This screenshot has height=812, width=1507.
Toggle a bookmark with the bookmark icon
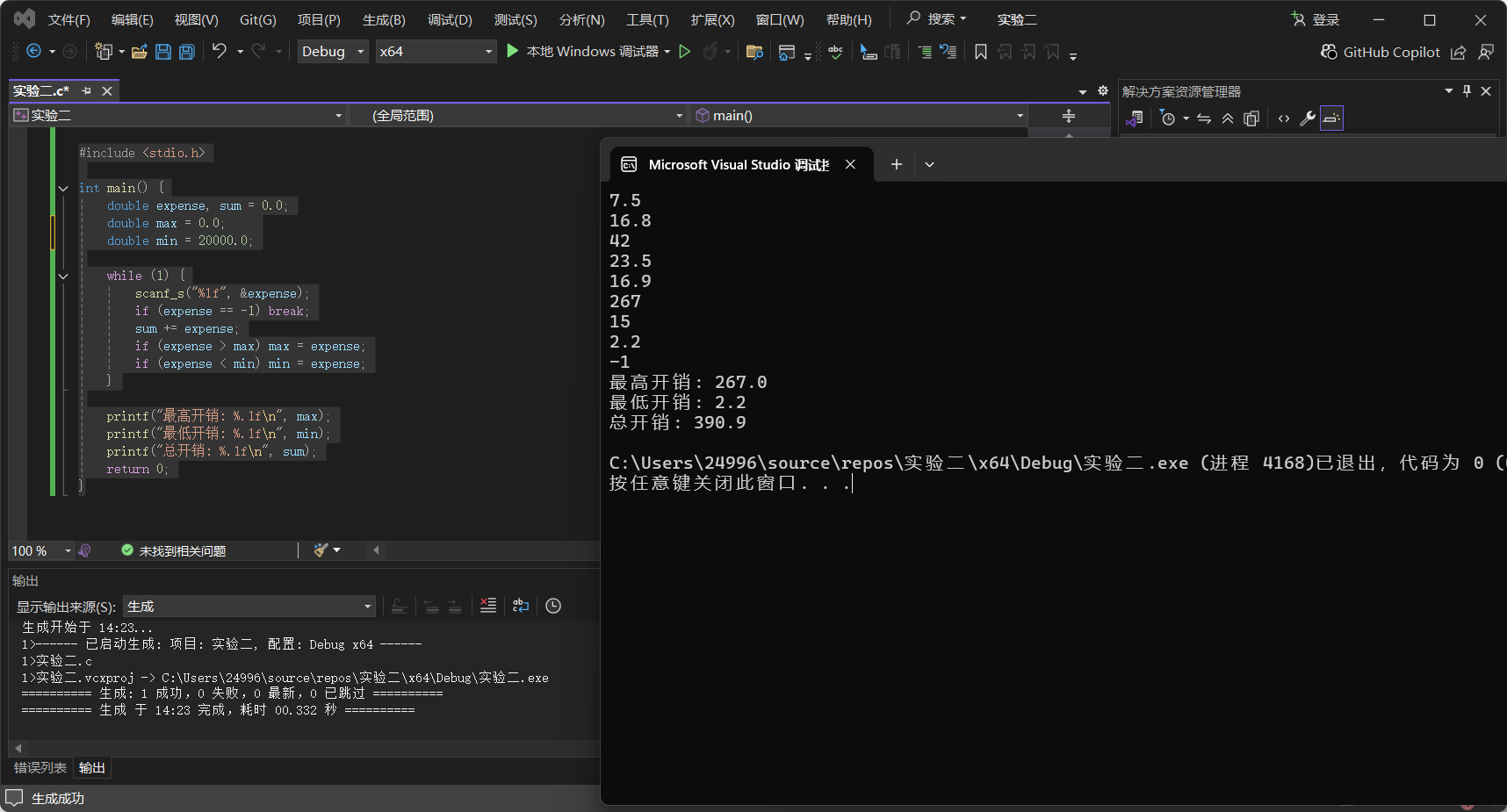coord(981,52)
